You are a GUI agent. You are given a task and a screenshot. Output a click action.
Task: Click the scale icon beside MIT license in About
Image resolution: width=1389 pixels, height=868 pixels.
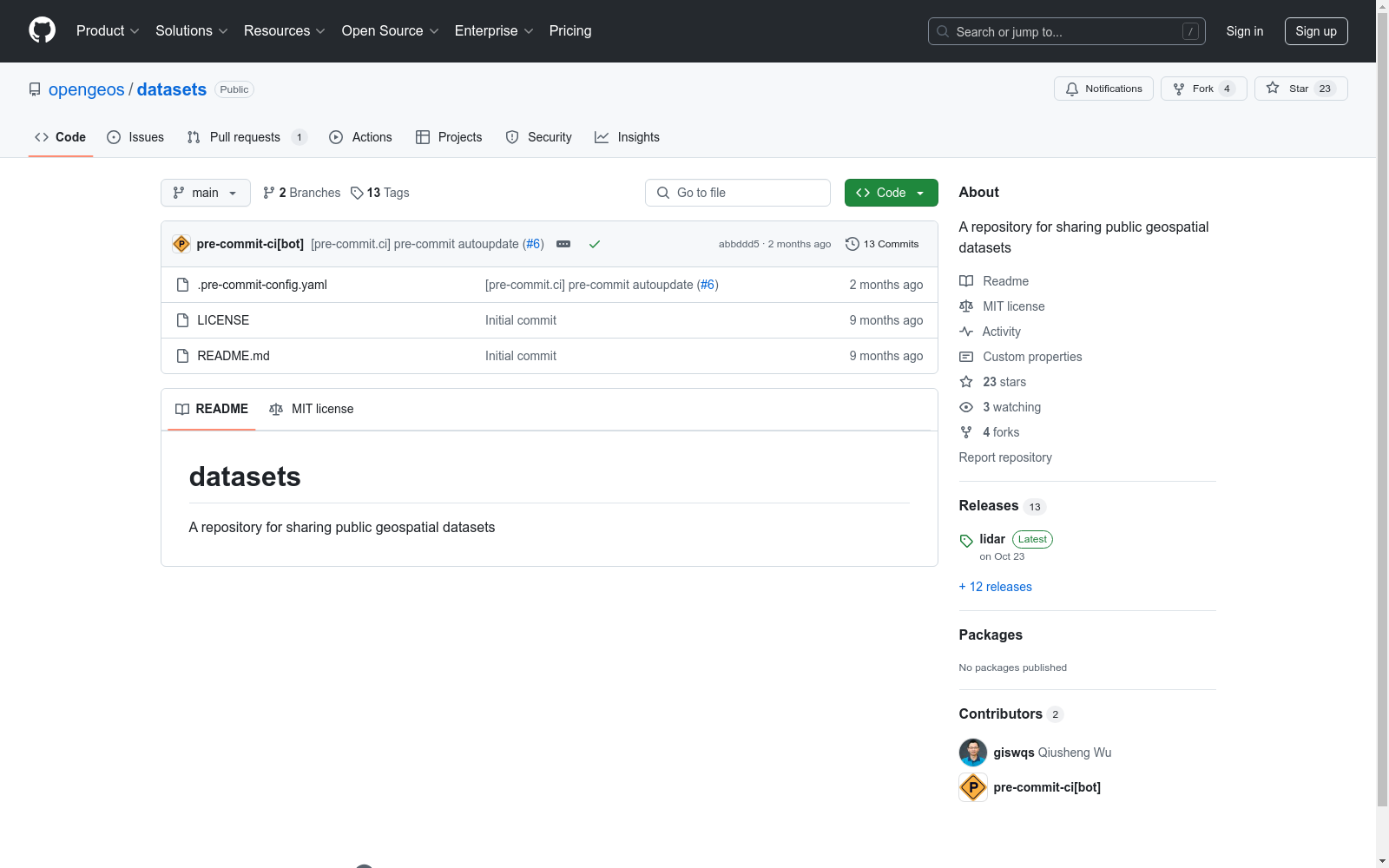point(966,306)
